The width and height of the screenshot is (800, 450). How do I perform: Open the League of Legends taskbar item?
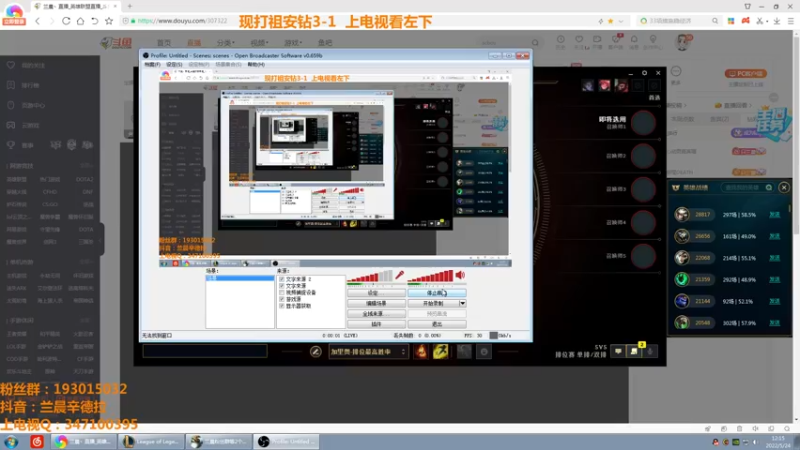click(152, 442)
